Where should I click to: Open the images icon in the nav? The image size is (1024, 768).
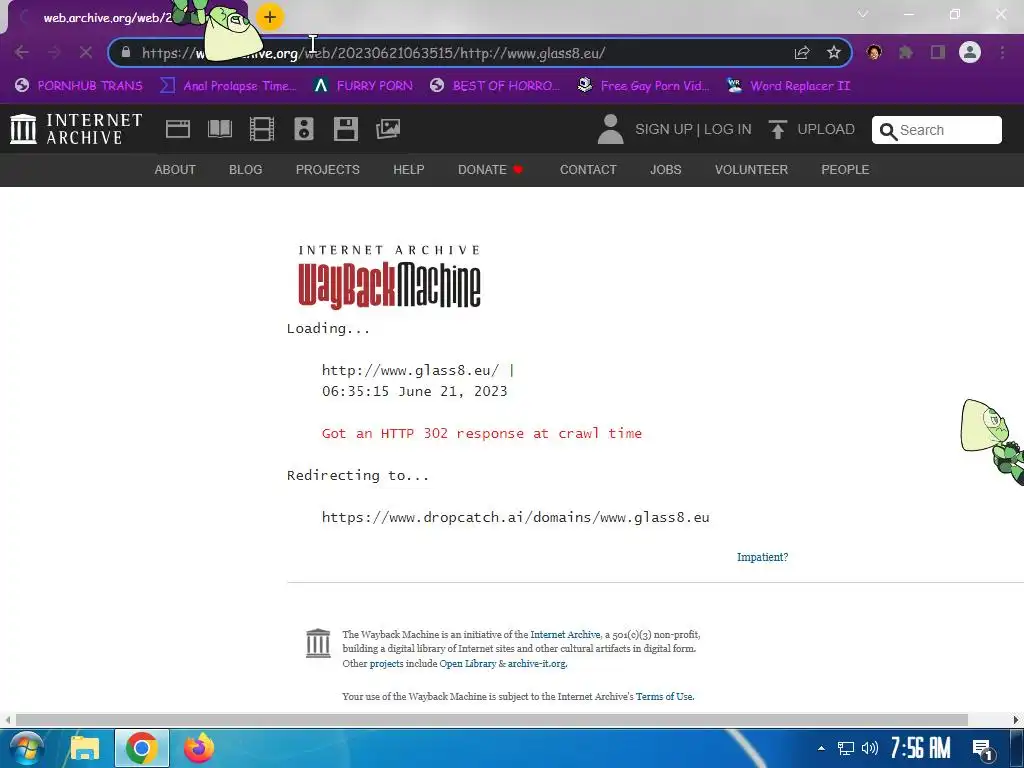(388, 129)
